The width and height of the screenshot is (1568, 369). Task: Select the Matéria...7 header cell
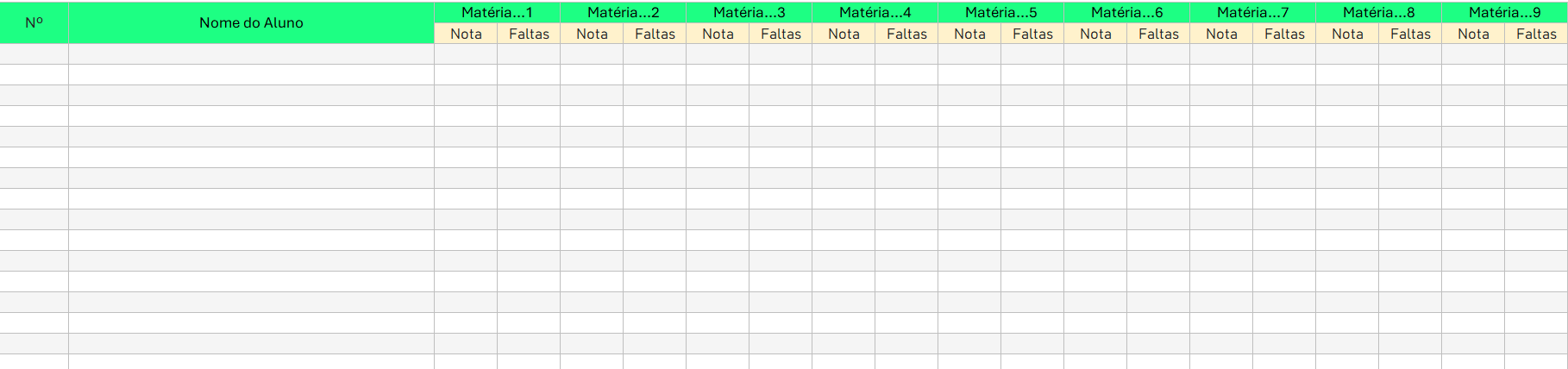tap(1252, 12)
